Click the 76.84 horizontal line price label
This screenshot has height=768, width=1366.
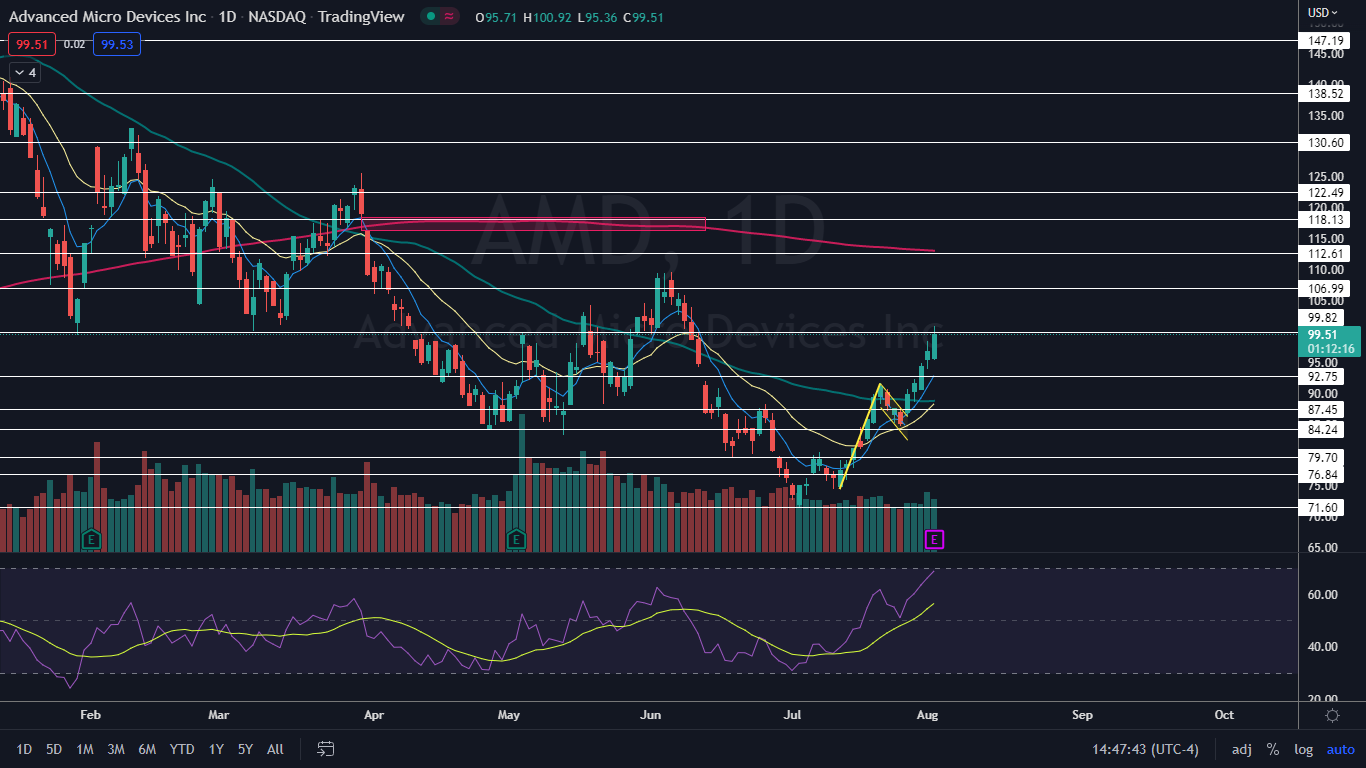pyautogui.click(x=1324, y=475)
